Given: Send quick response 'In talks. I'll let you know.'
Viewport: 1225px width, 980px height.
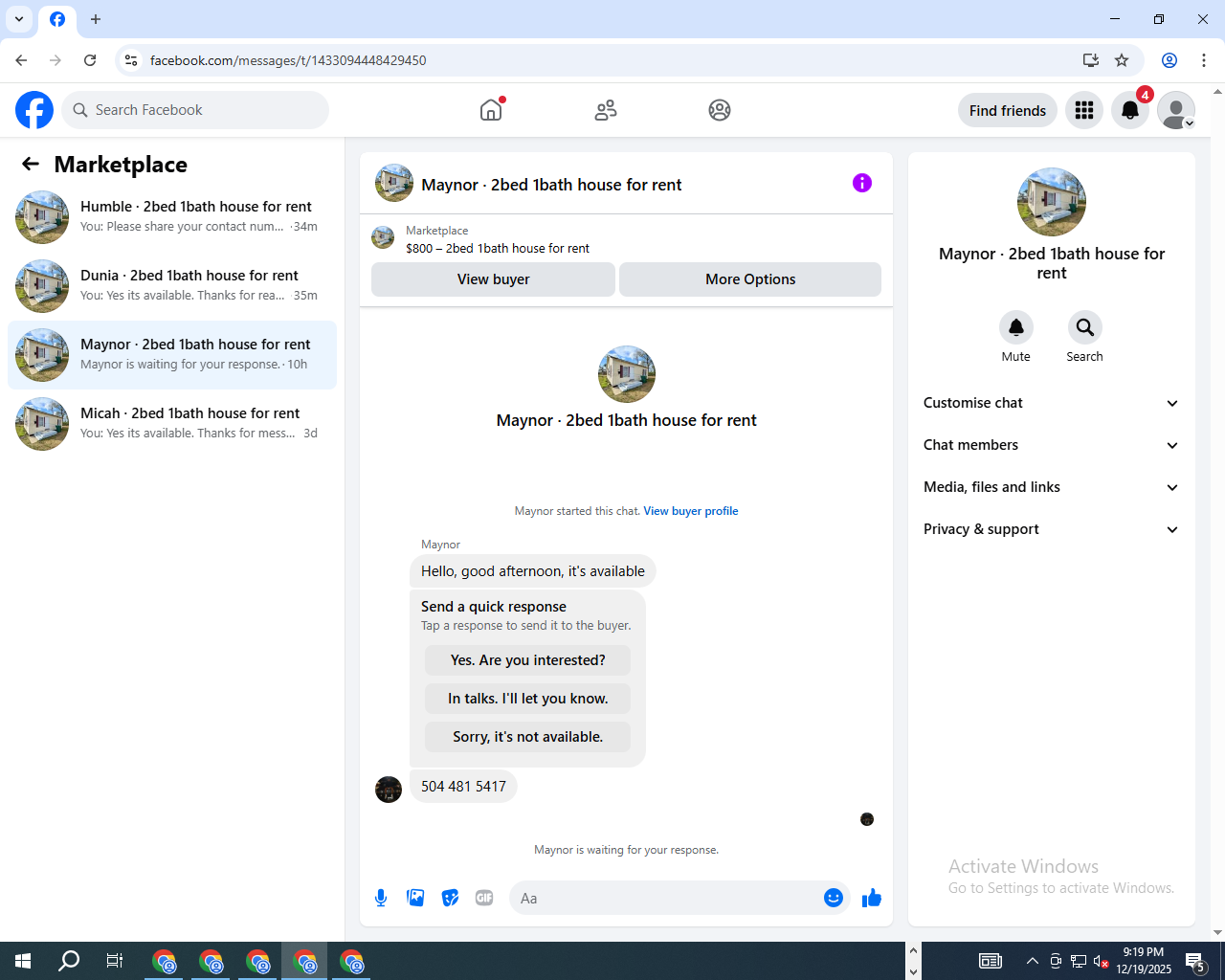Looking at the screenshot, I should [x=527, y=699].
